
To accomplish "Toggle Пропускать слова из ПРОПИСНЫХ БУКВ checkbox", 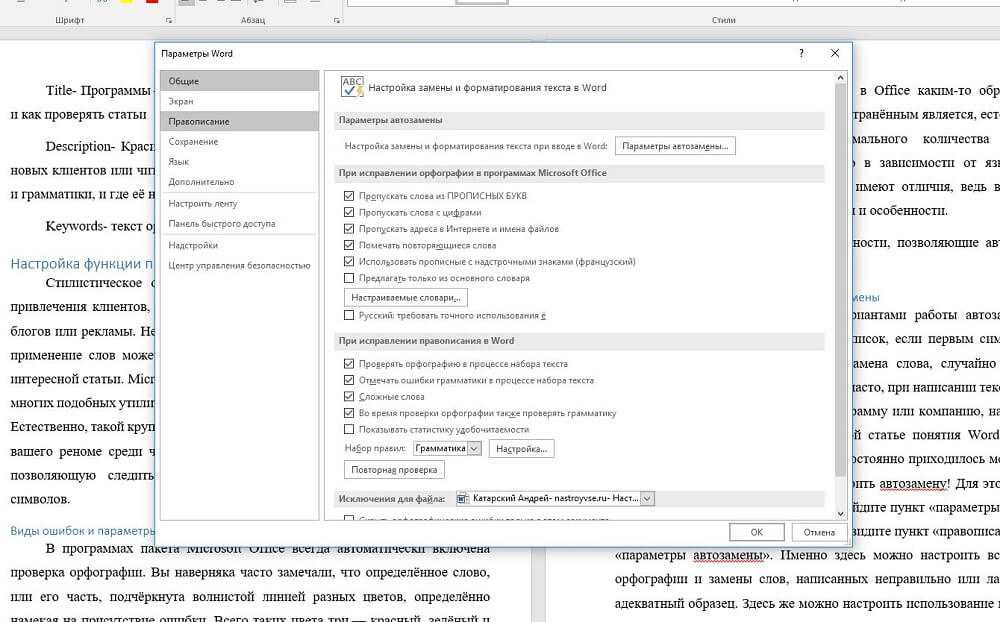I will [349, 196].
